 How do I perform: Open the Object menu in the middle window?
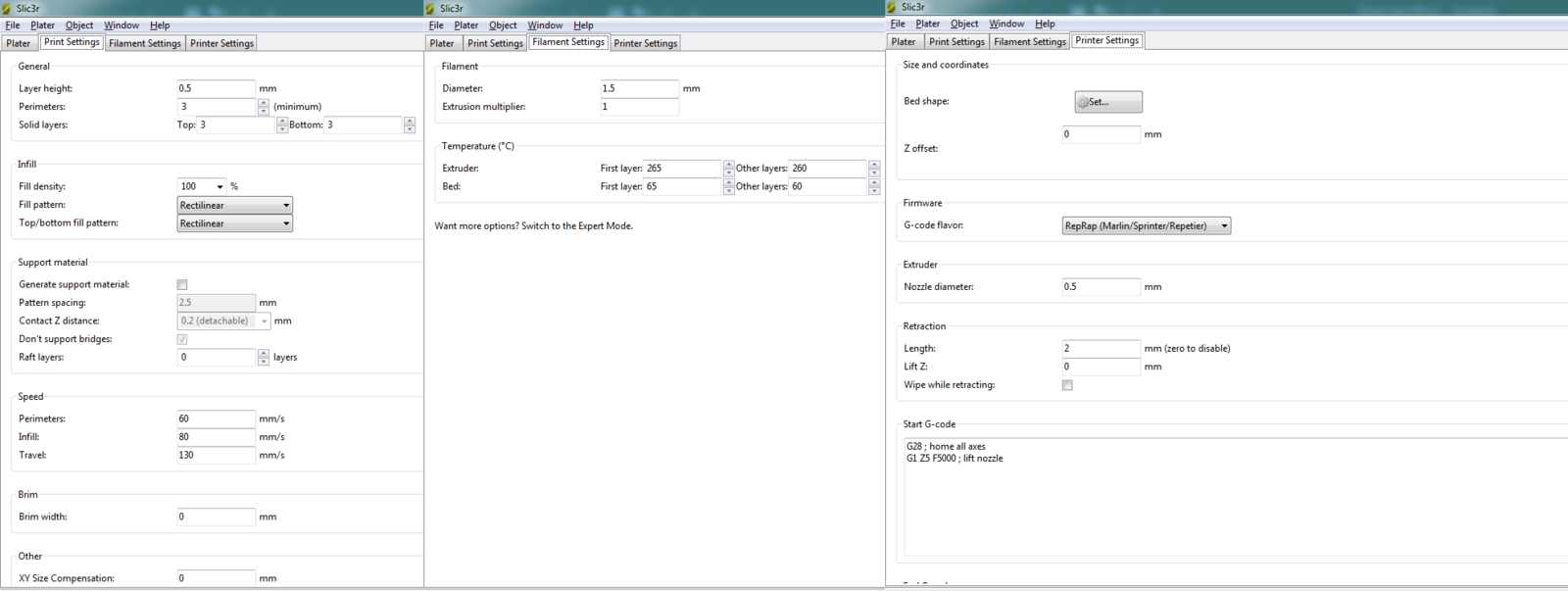click(x=503, y=25)
